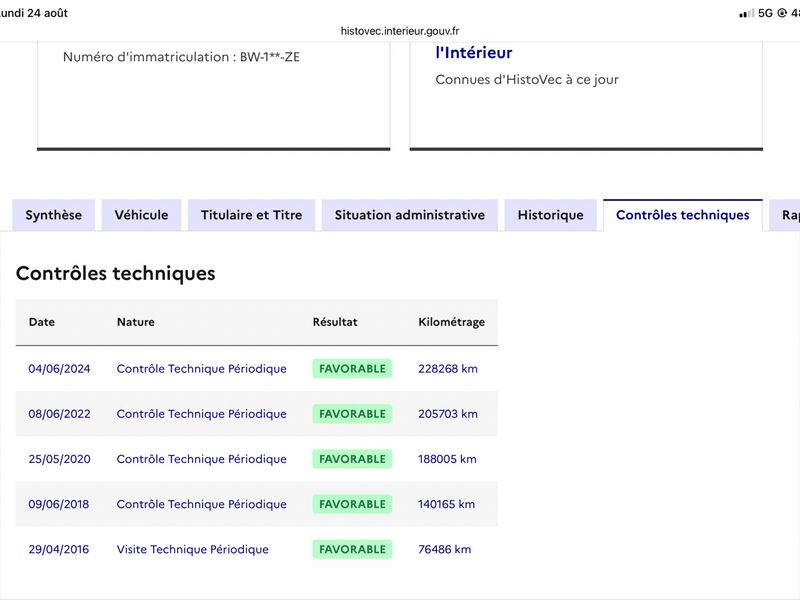Click the Numéro d'immatriculation BW-1**-ZE text

coord(181,57)
